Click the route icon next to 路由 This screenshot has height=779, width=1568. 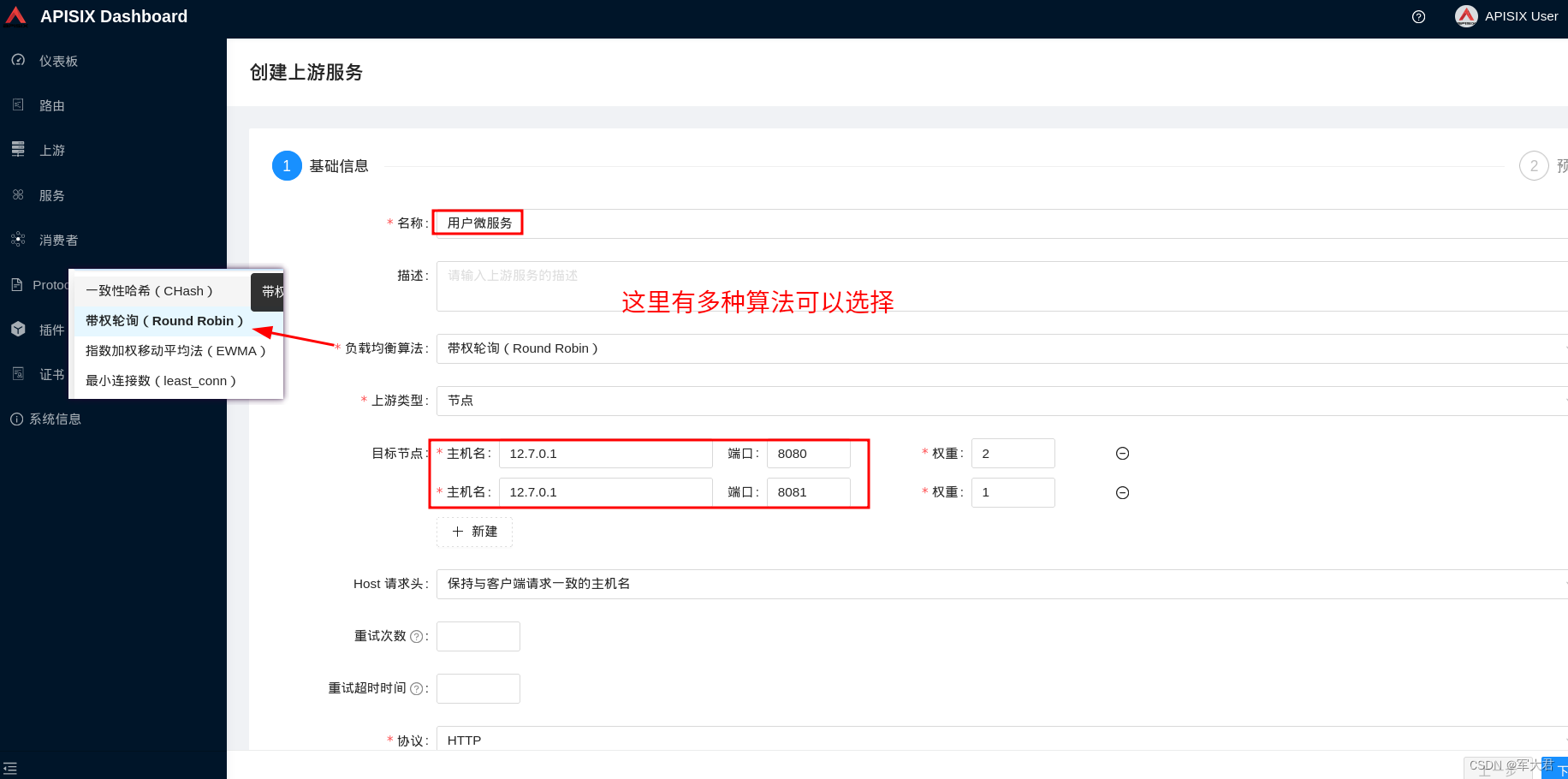coord(18,104)
